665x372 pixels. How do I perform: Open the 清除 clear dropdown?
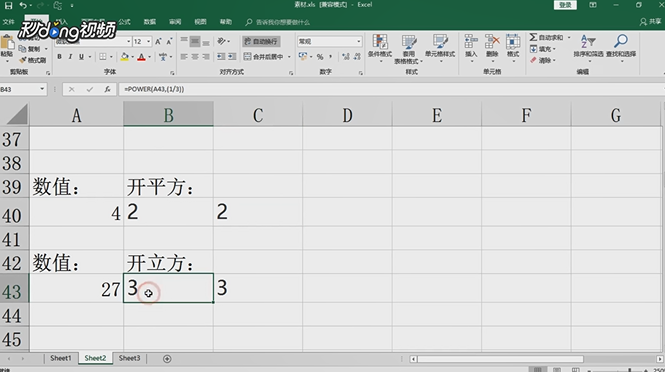pyautogui.click(x=543, y=60)
